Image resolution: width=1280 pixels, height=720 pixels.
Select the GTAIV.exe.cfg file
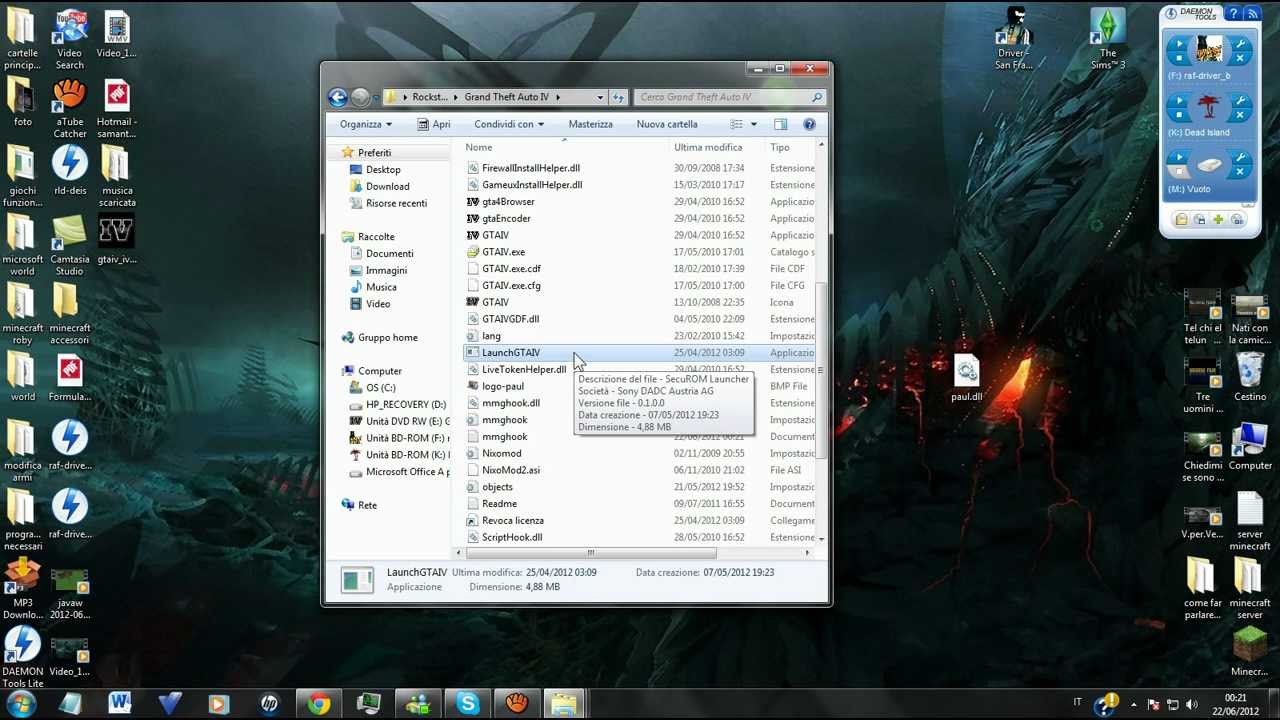(511, 285)
